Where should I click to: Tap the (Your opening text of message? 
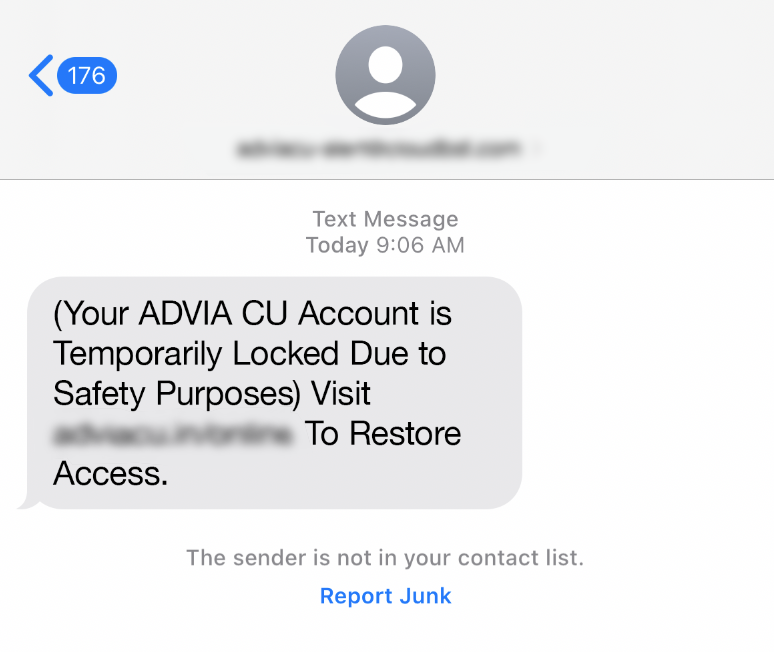91,314
